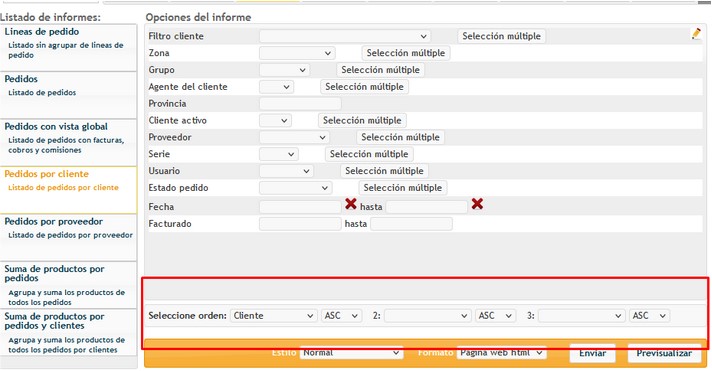Open the Zona dropdown
712x371 pixels.
[297, 53]
